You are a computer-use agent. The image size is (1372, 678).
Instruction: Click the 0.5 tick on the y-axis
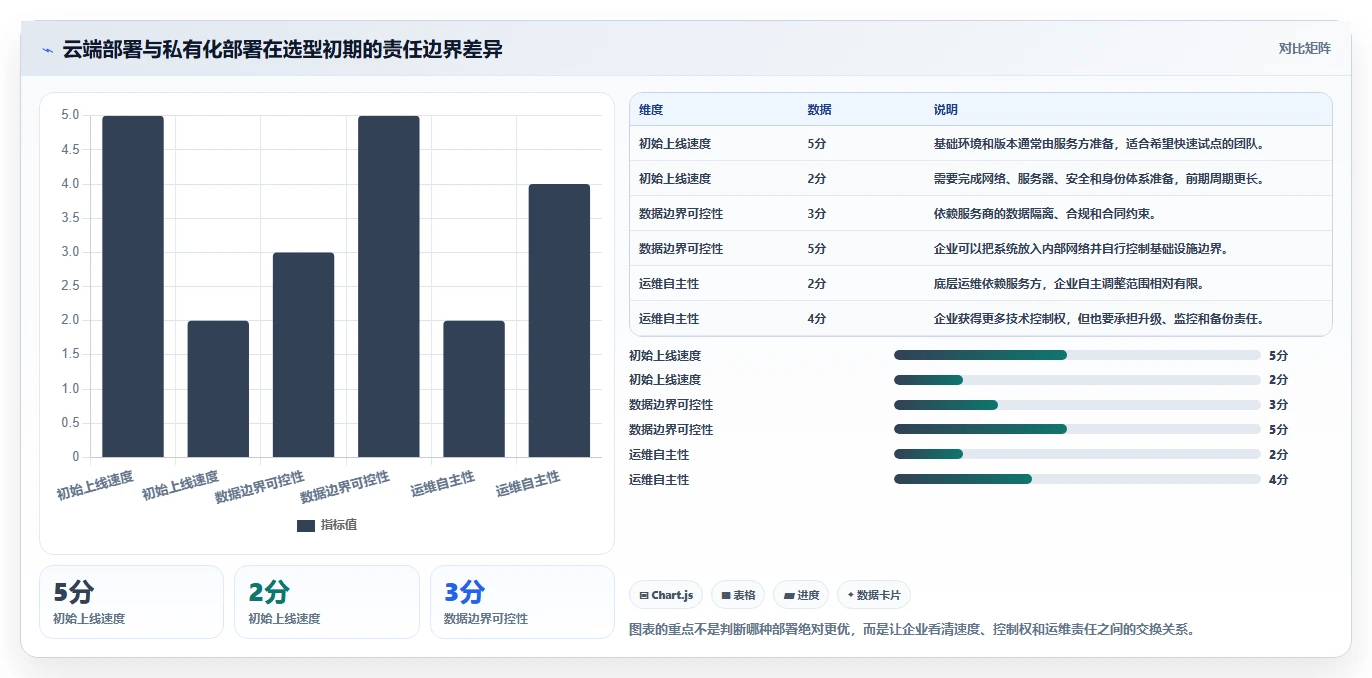pyautogui.click(x=69, y=423)
